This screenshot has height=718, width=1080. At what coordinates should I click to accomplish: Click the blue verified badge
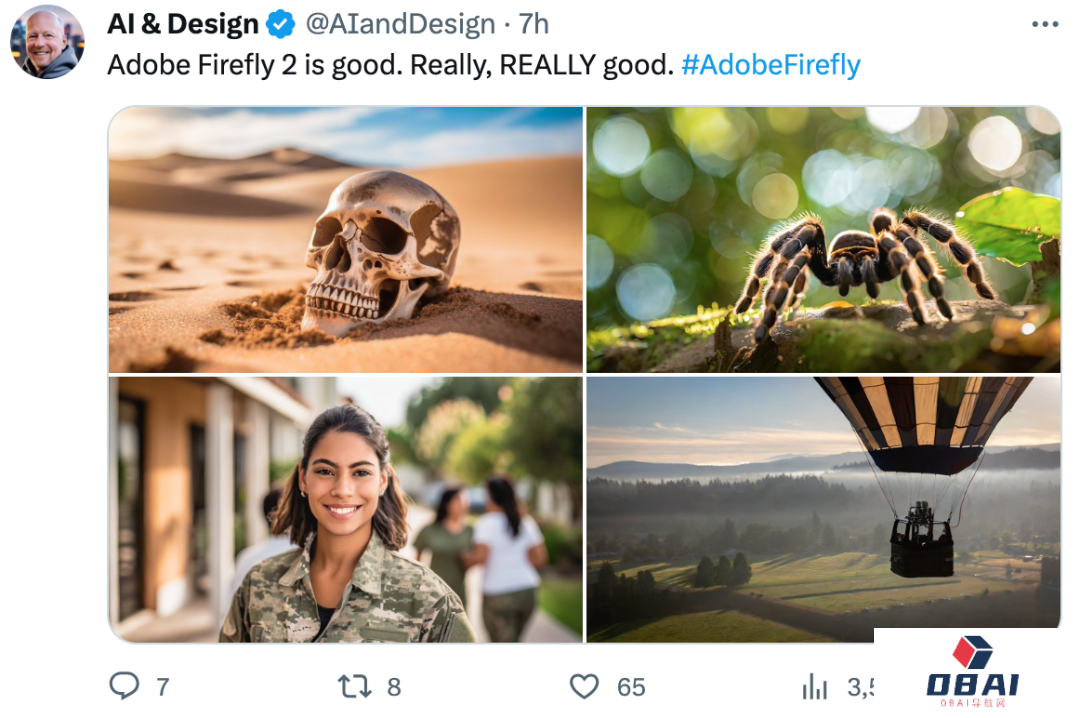click(x=280, y=24)
